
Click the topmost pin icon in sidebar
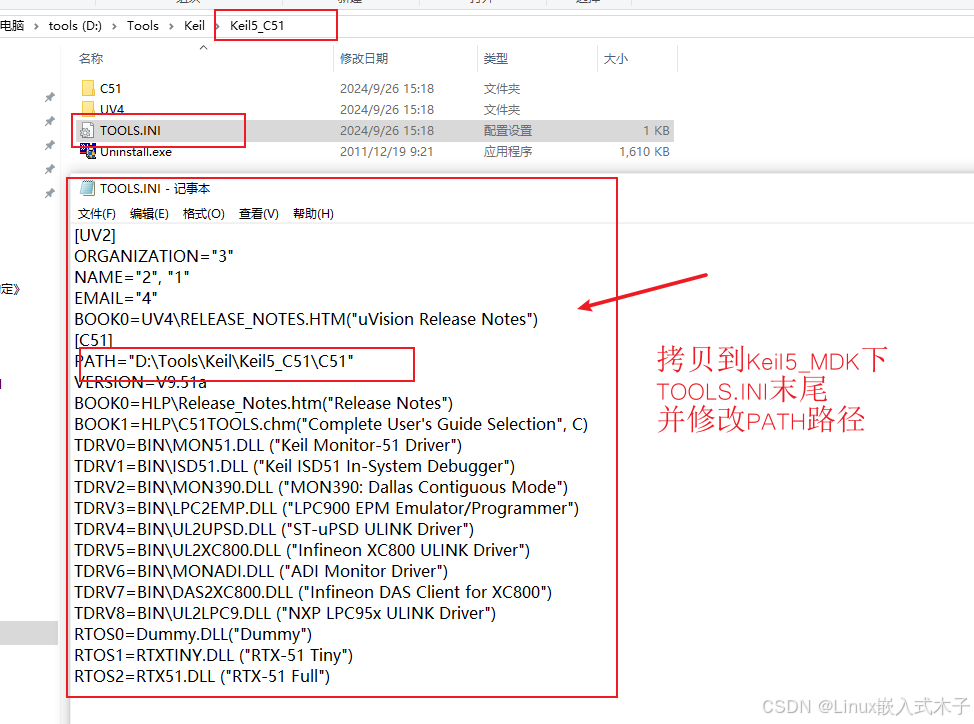[49, 97]
